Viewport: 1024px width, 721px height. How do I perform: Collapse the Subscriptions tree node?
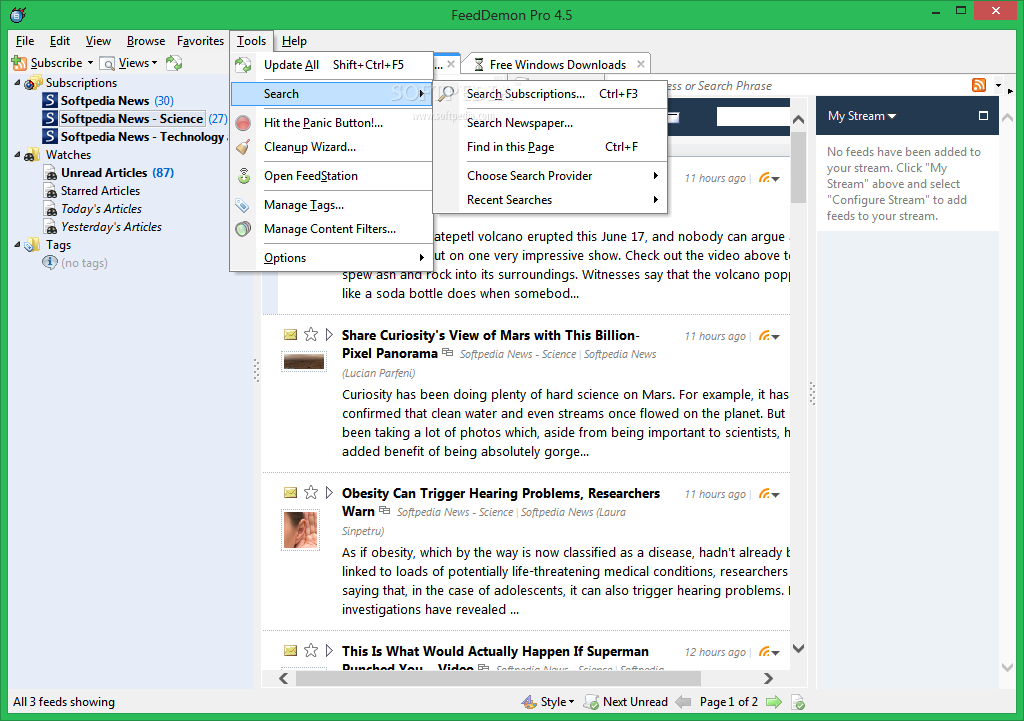[x=18, y=82]
